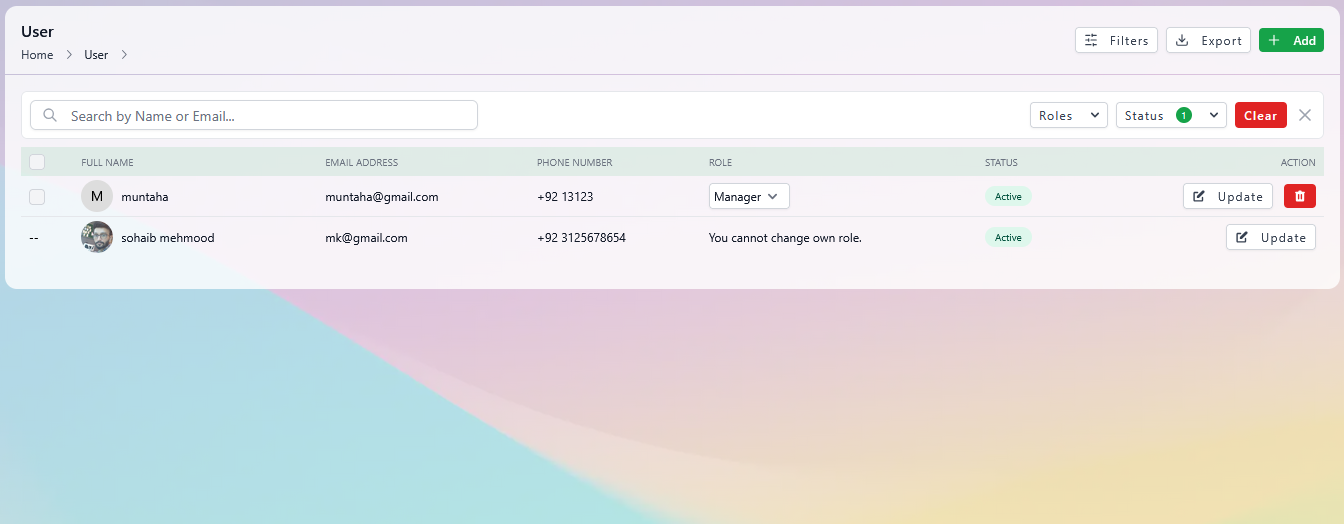The width and height of the screenshot is (1344, 524).
Task: Click the Active badge for sohaib mehmood
Action: pos(1008,237)
